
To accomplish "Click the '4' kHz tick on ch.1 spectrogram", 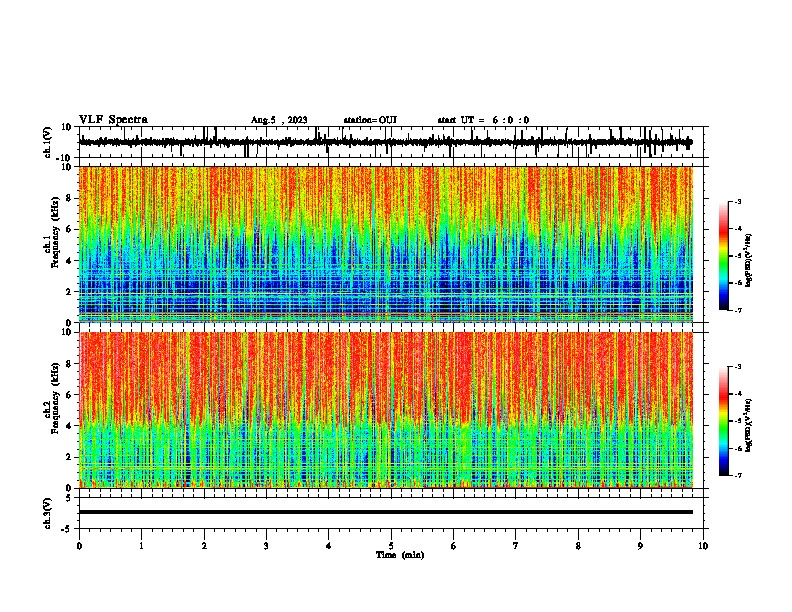I will [x=70, y=261].
